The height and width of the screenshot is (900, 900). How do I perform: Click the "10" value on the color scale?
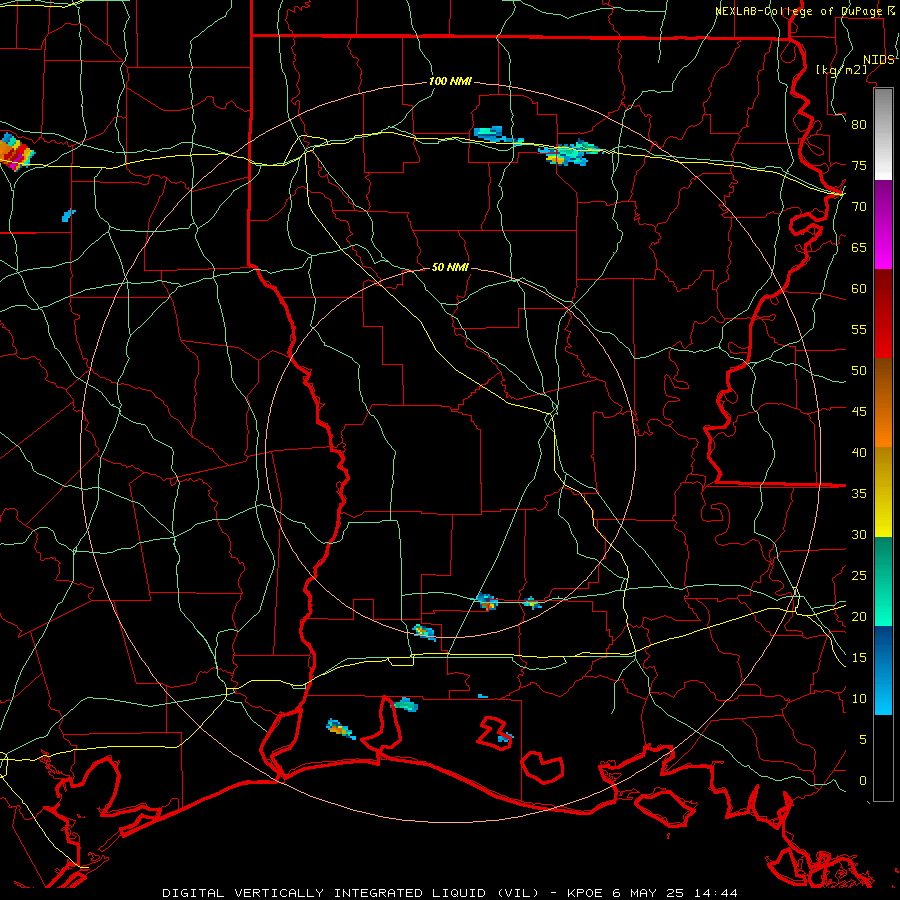click(x=859, y=699)
